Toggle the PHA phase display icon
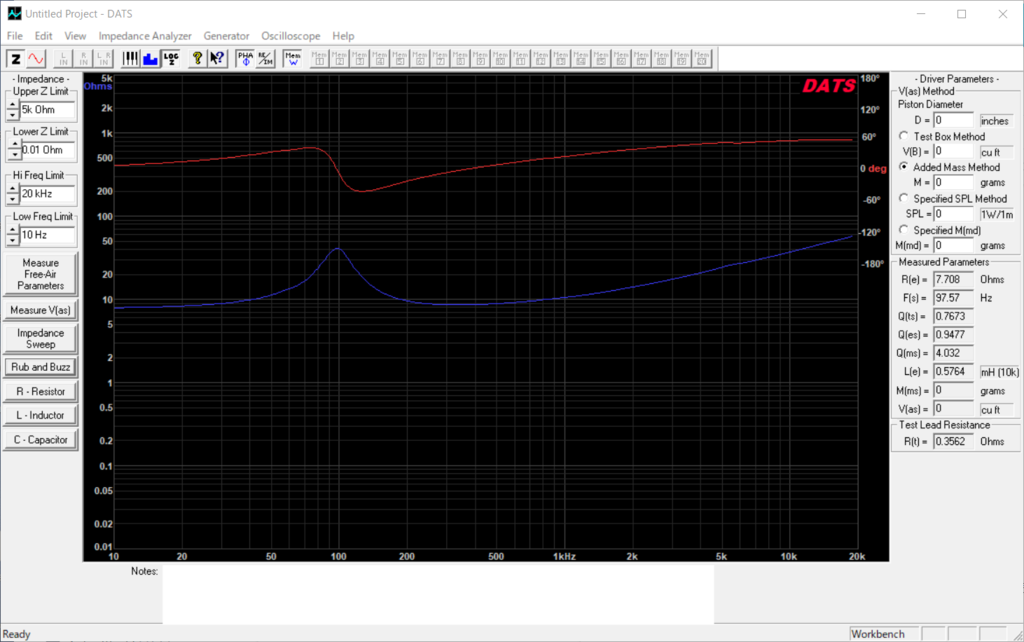The height and width of the screenshot is (642, 1024). point(245,58)
